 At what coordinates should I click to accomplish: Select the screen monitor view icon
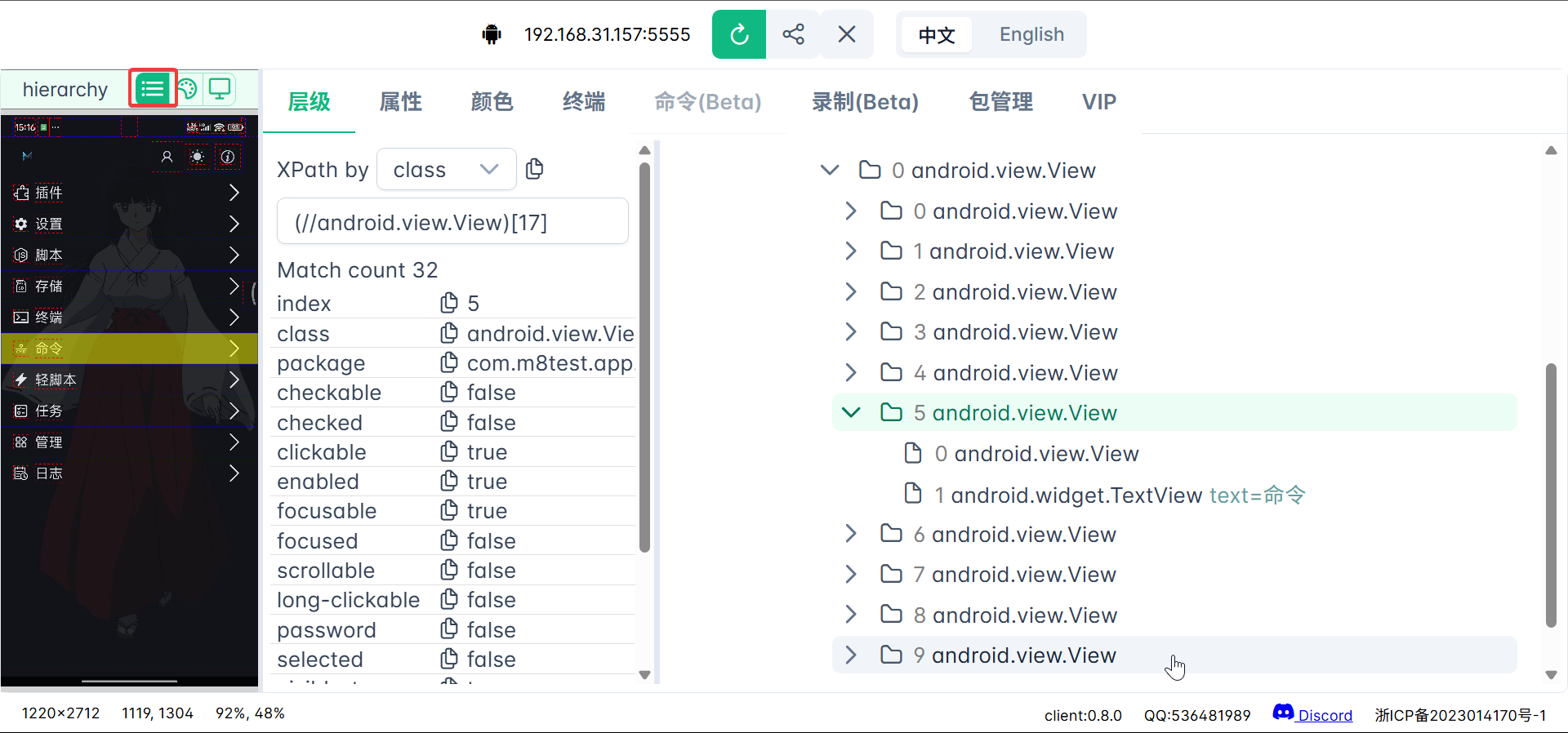pyautogui.click(x=220, y=88)
